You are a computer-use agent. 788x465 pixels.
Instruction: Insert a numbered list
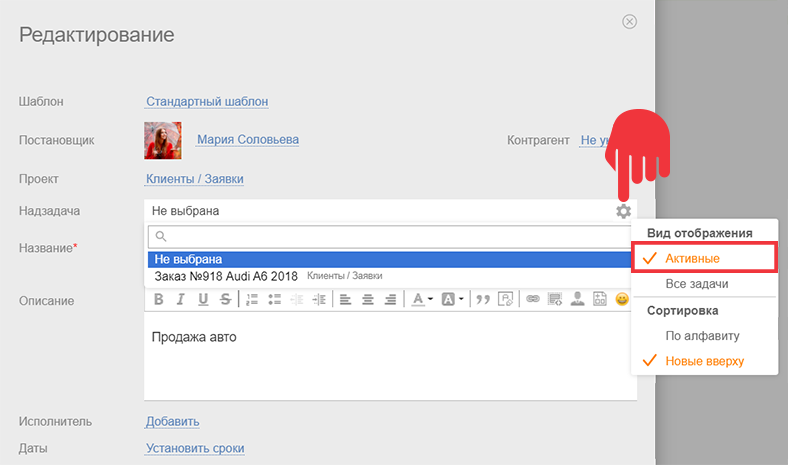[x=252, y=300]
